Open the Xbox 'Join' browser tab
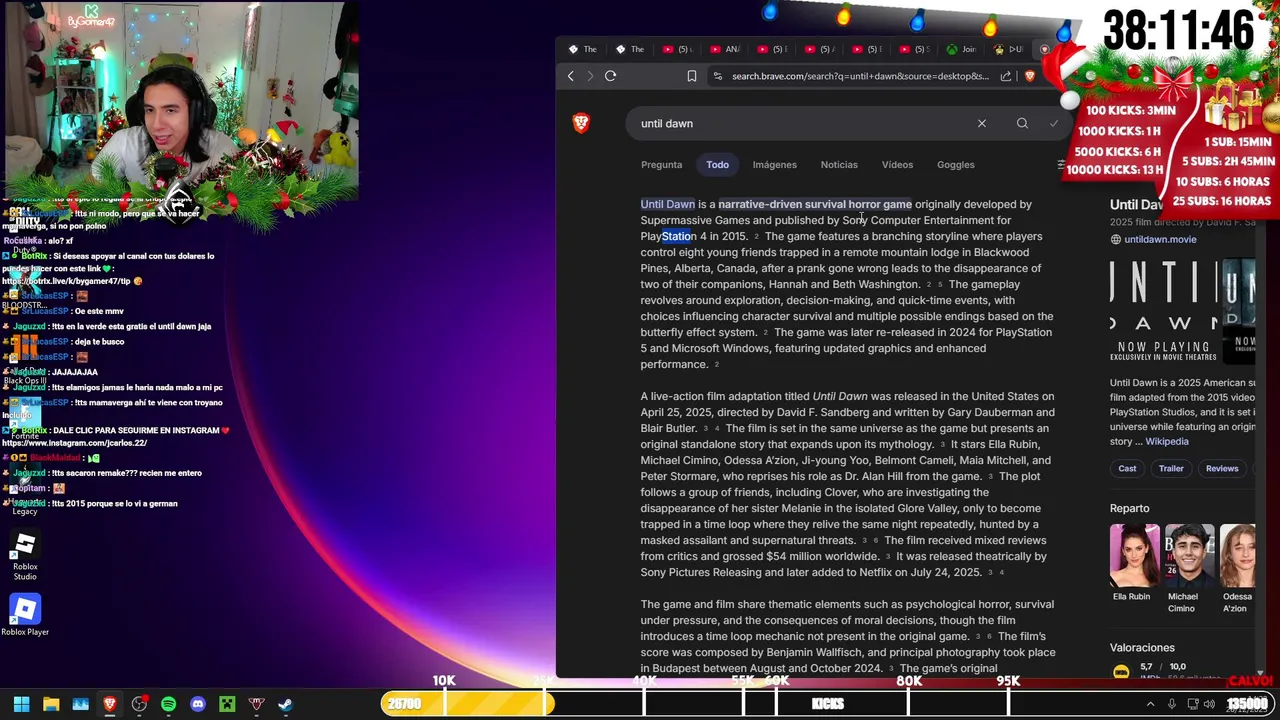 (x=961, y=49)
